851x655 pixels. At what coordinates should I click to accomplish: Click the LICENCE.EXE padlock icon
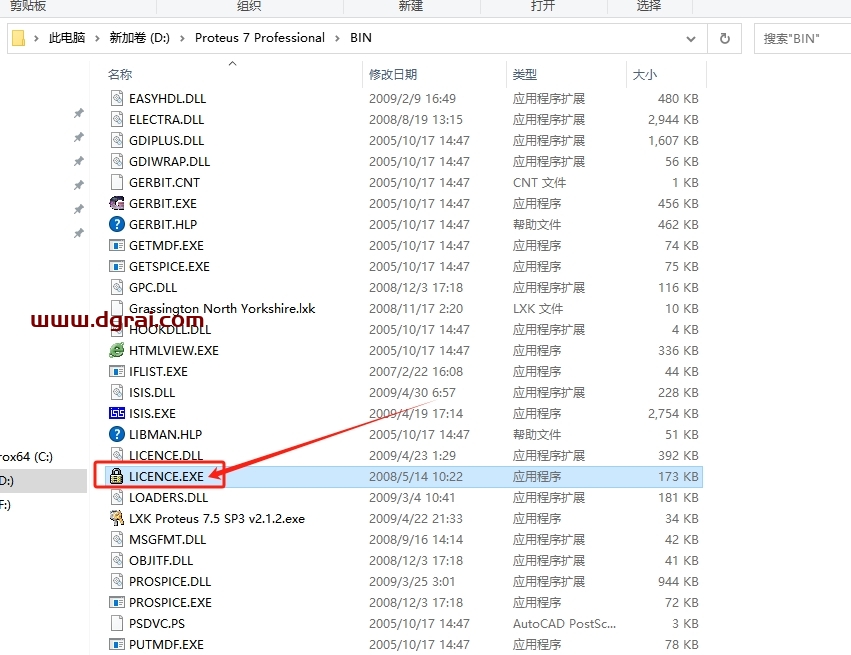pyautogui.click(x=116, y=476)
